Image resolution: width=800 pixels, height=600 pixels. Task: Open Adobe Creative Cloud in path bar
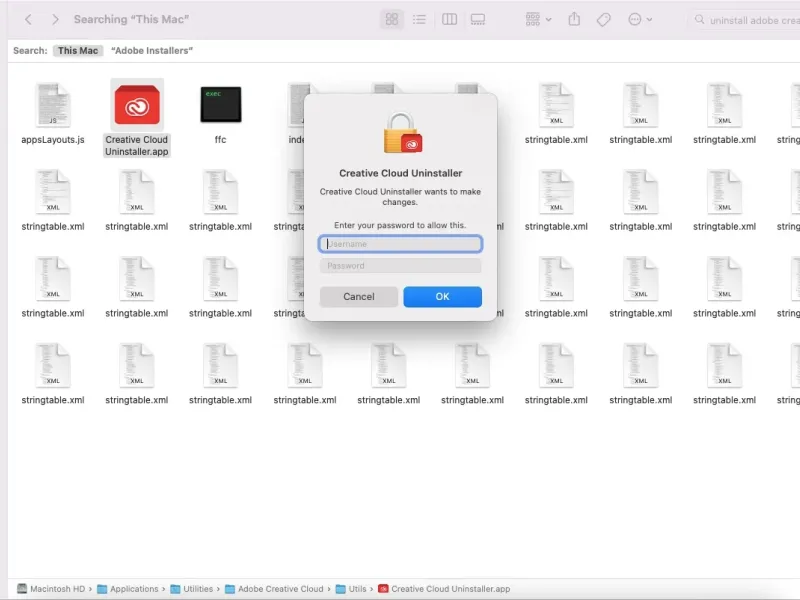pos(274,589)
